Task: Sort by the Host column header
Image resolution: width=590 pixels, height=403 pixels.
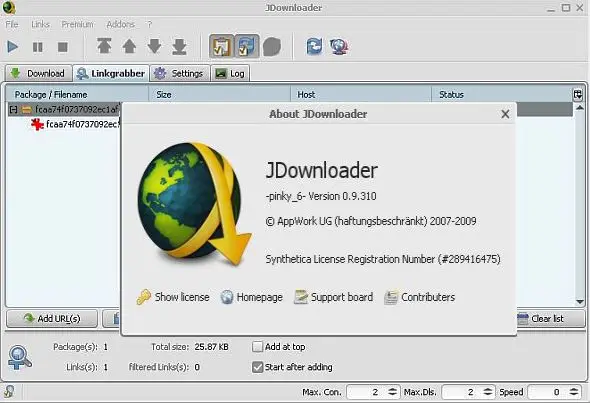Action: point(361,94)
